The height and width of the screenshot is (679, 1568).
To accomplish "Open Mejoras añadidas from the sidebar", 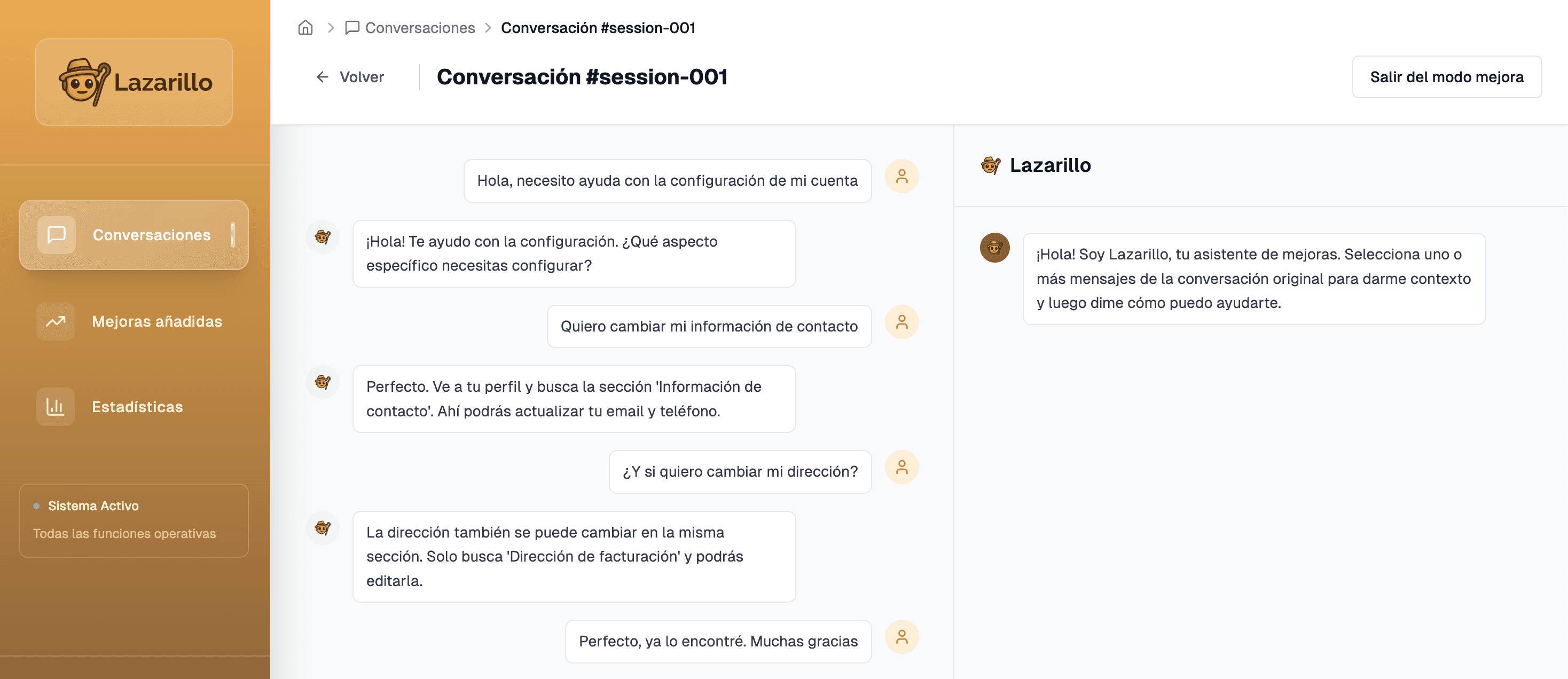I will (156, 321).
